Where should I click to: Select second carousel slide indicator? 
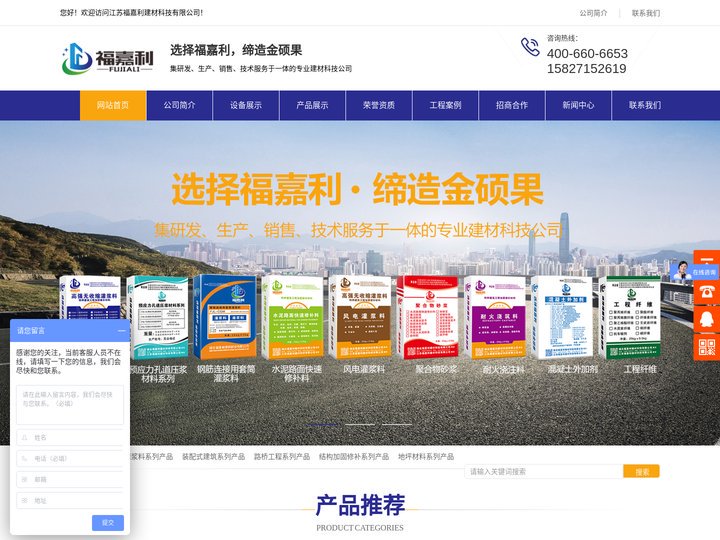[x=360, y=424]
